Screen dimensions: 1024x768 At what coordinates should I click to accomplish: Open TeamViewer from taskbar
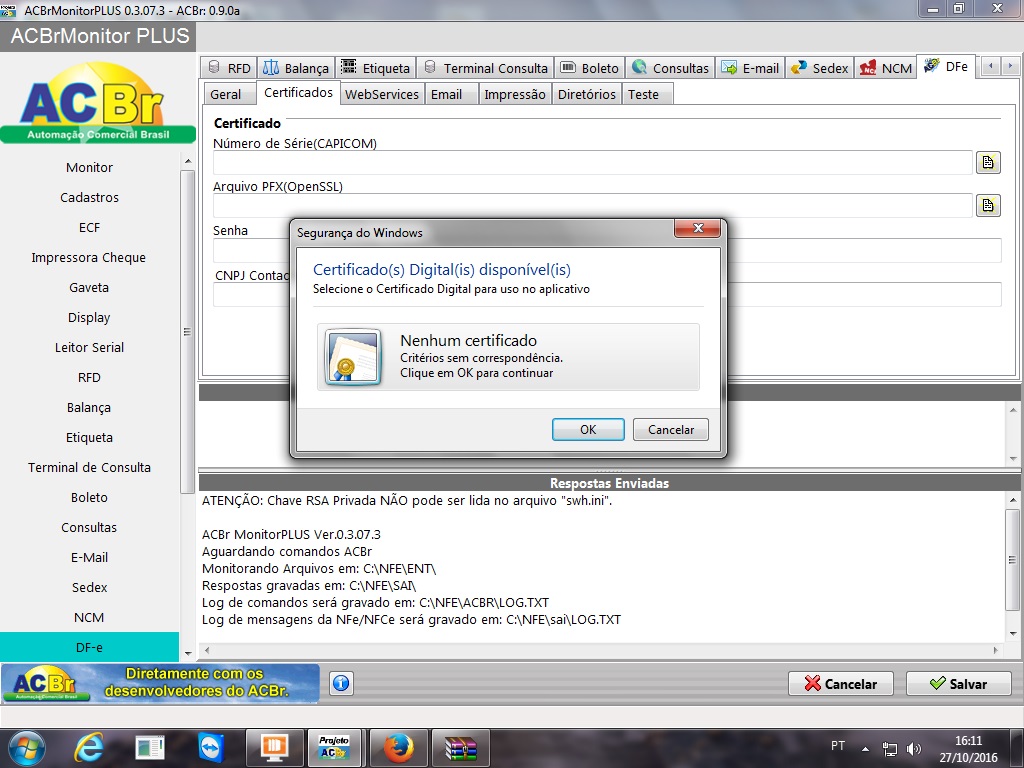pyautogui.click(x=212, y=748)
